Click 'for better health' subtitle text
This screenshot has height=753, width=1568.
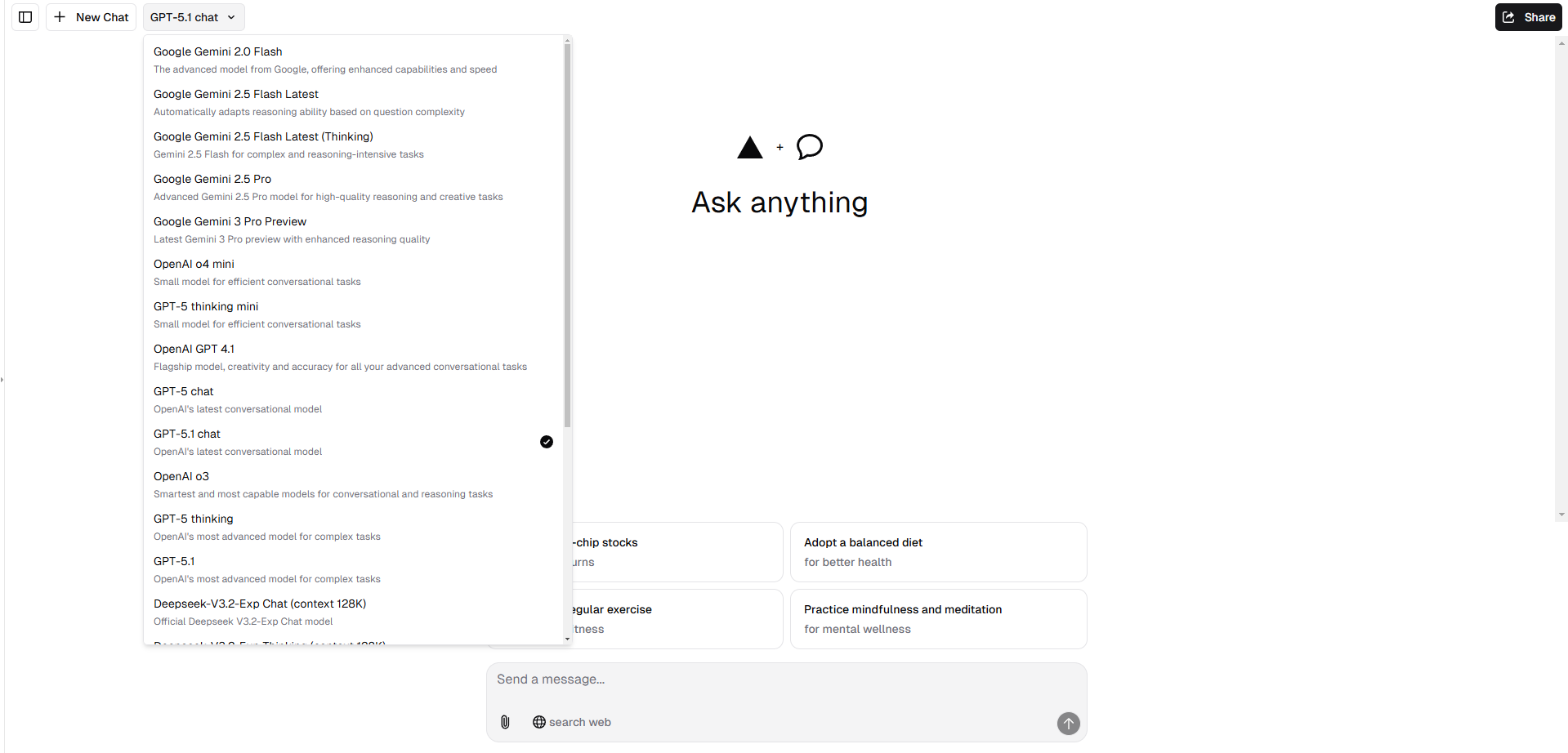pyautogui.click(x=847, y=562)
